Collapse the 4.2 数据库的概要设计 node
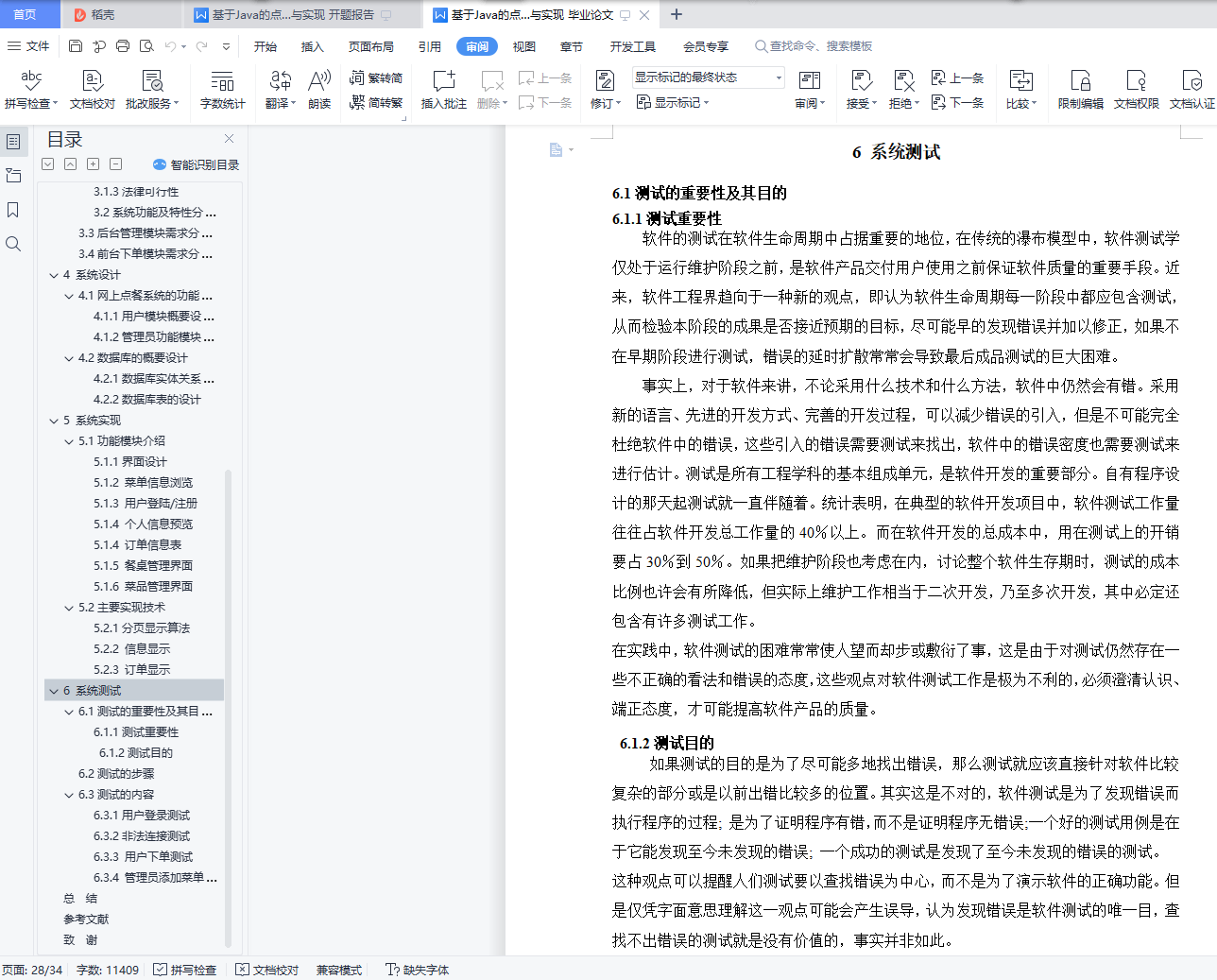Viewport: 1217px width, 980px height. pyautogui.click(x=69, y=358)
